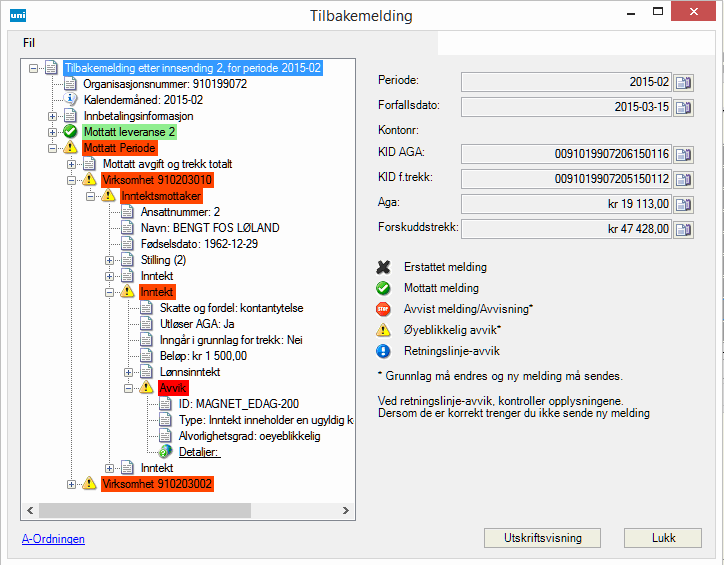Click copy icon beside Forskuddstrekk amount
The image size is (724, 565).
[x=683, y=229]
